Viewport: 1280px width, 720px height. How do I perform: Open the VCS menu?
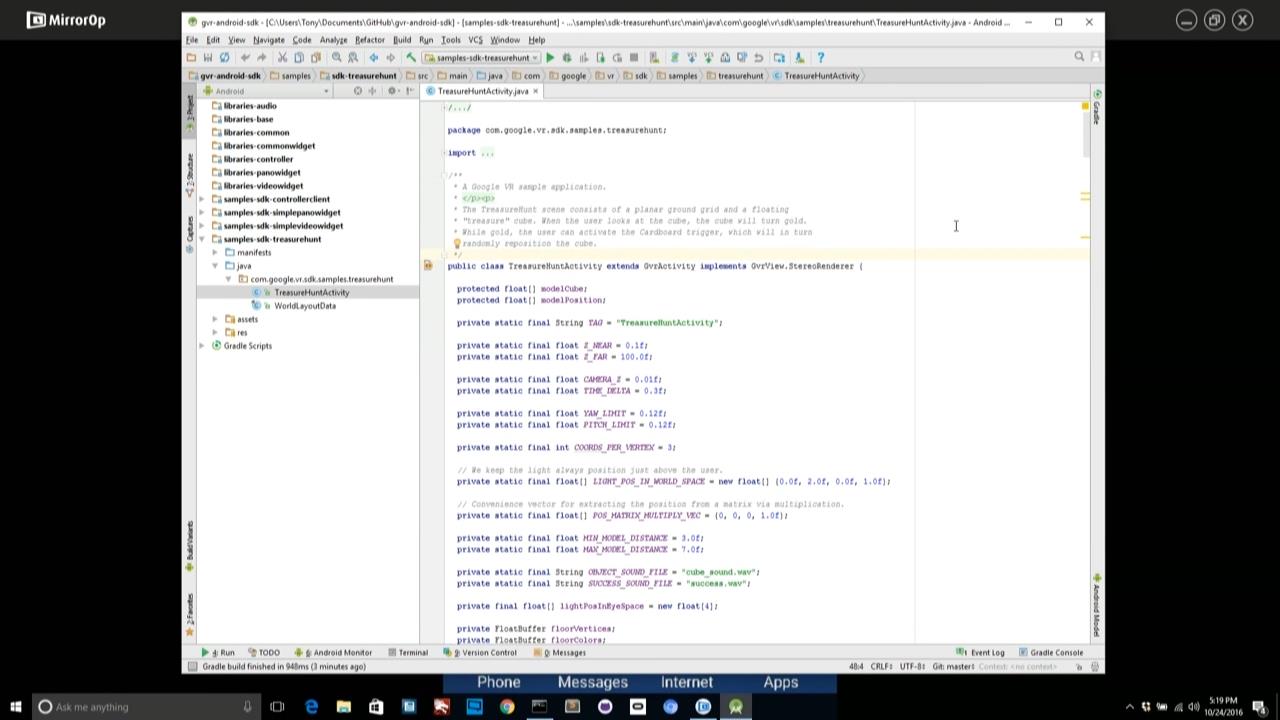coord(475,40)
